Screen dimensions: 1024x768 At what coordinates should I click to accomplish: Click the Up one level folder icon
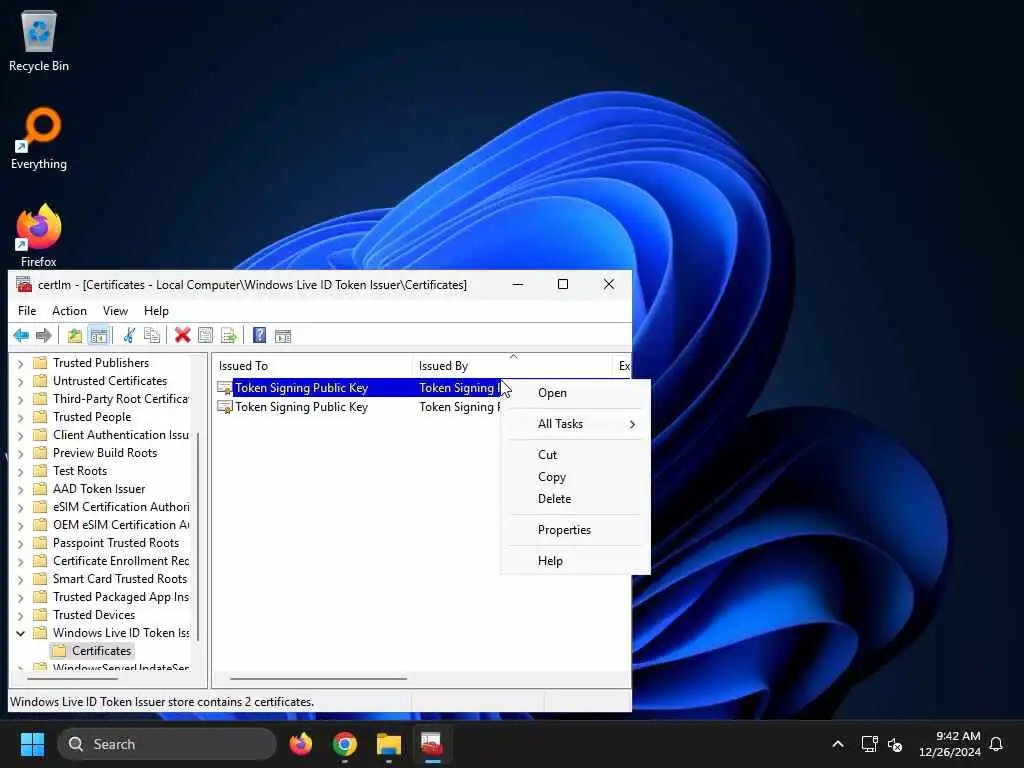point(74,336)
